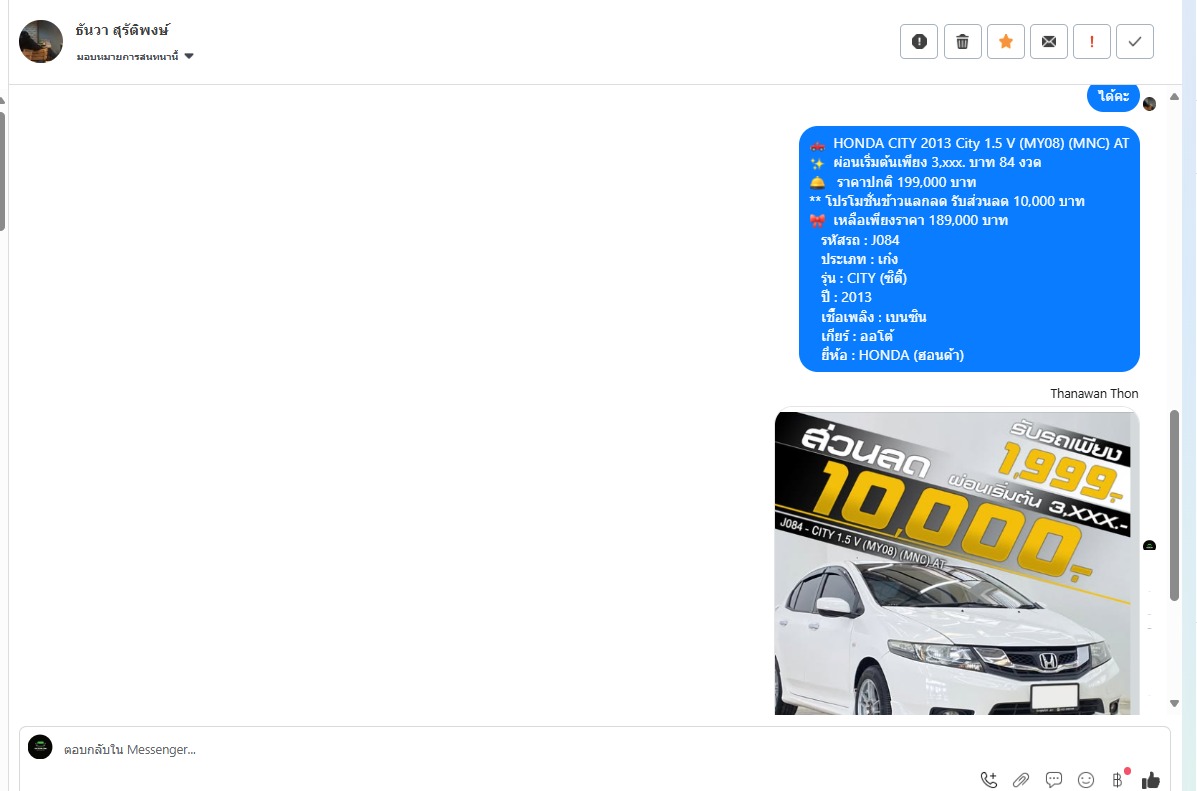Click the เหลือเพียงราคา 189,000 บาท line
This screenshot has height=791, width=1197.
tap(921, 221)
